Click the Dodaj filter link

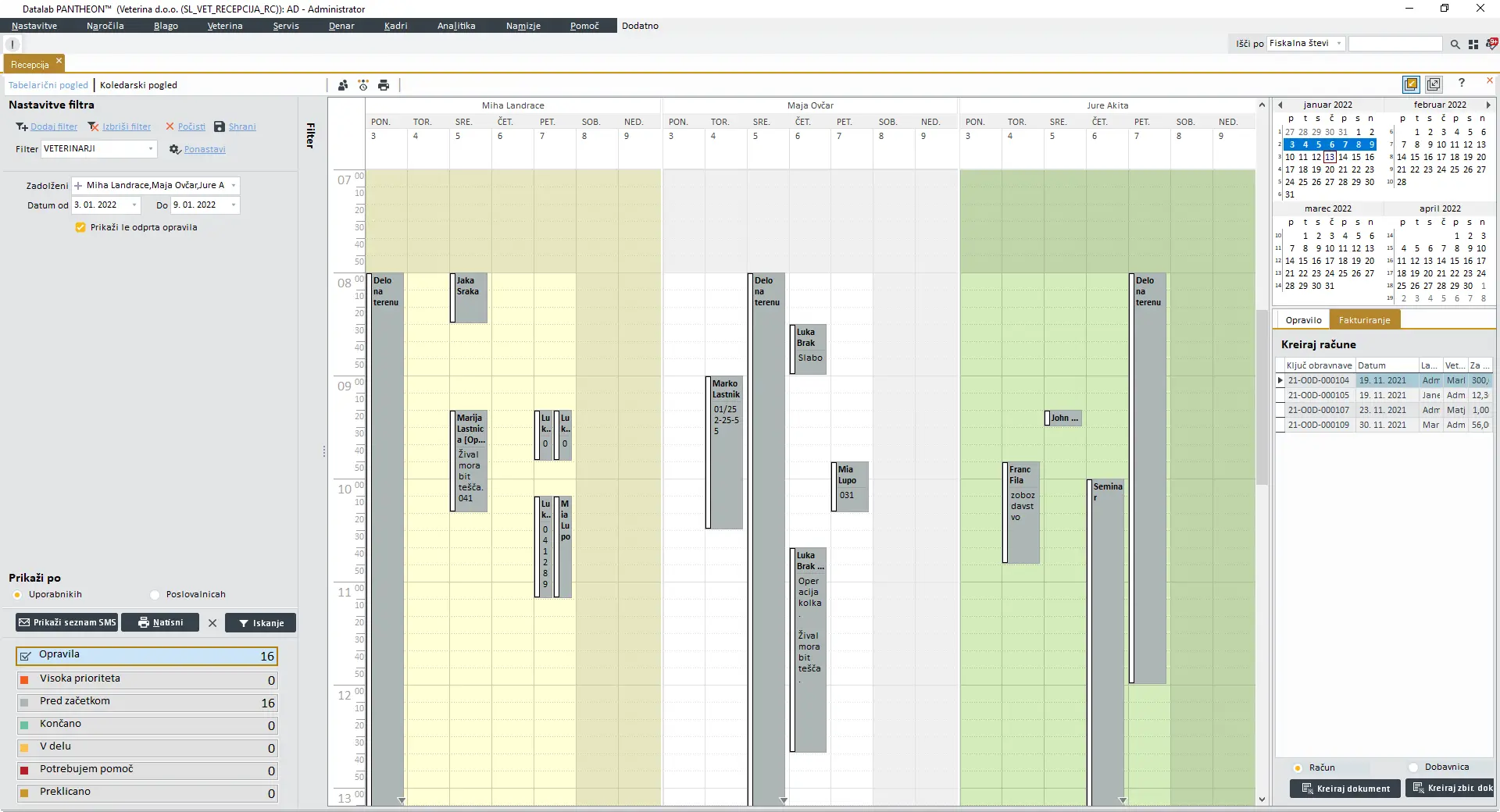(54, 126)
